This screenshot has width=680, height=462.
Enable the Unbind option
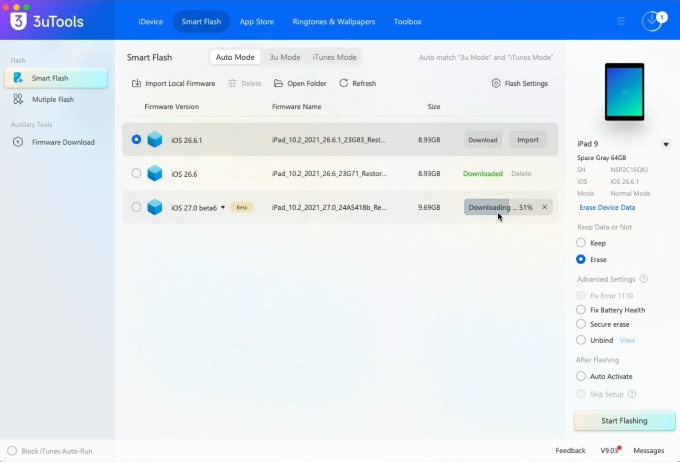[581, 340]
